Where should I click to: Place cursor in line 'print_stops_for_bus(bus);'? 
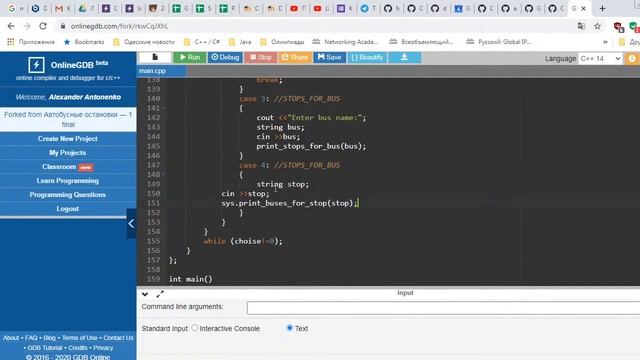[311, 146]
